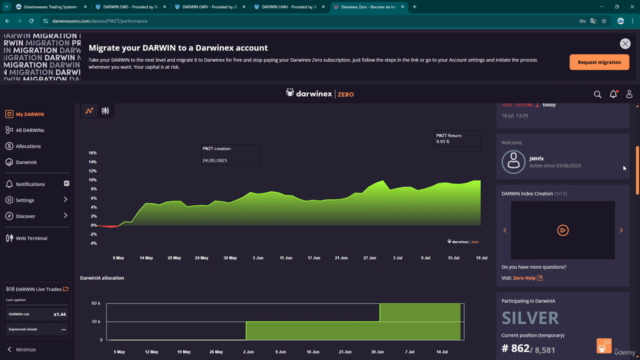
Task: Click the JMHfx profile avatar
Action: click(x=513, y=162)
